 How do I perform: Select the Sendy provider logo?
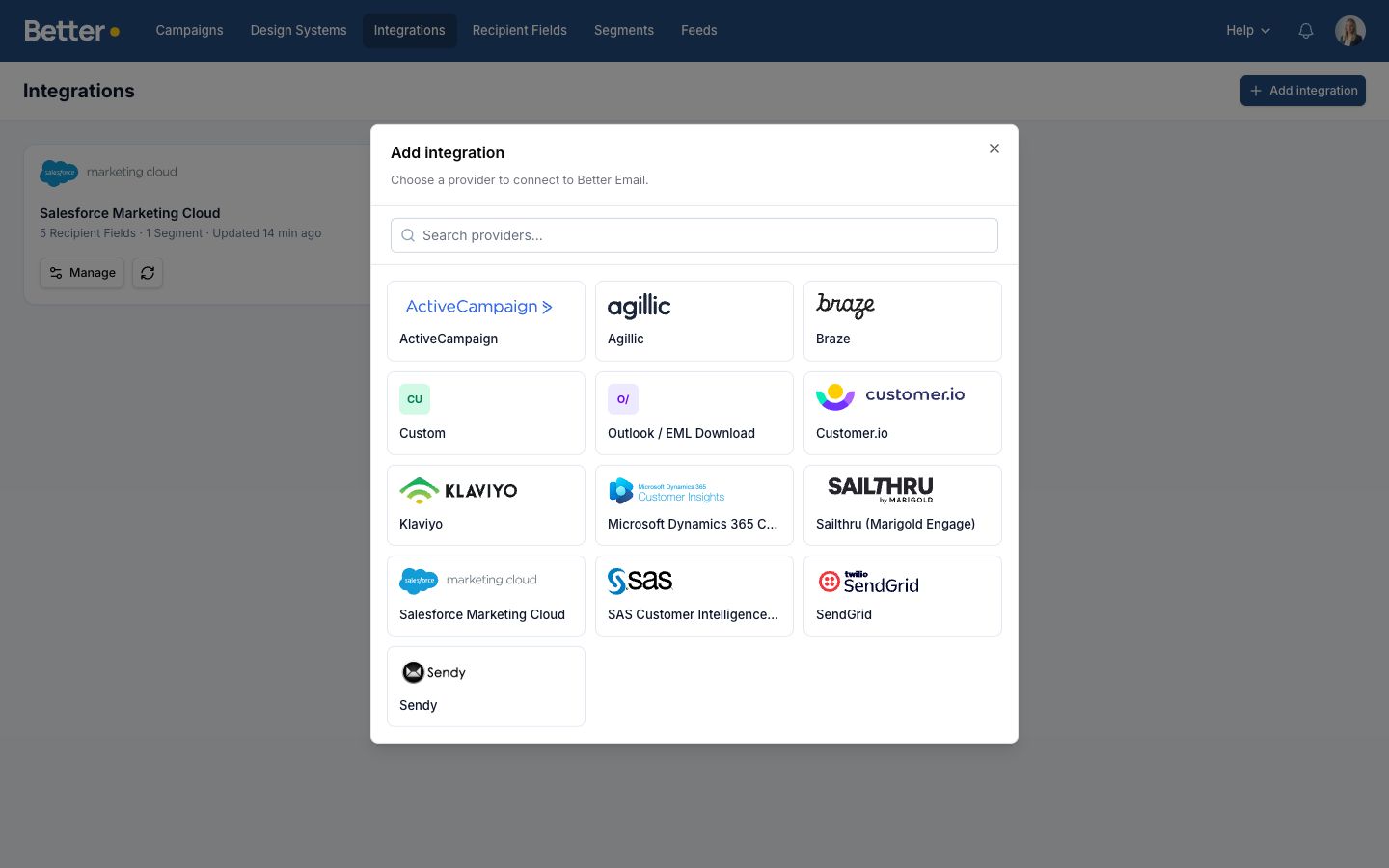(434, 672)
